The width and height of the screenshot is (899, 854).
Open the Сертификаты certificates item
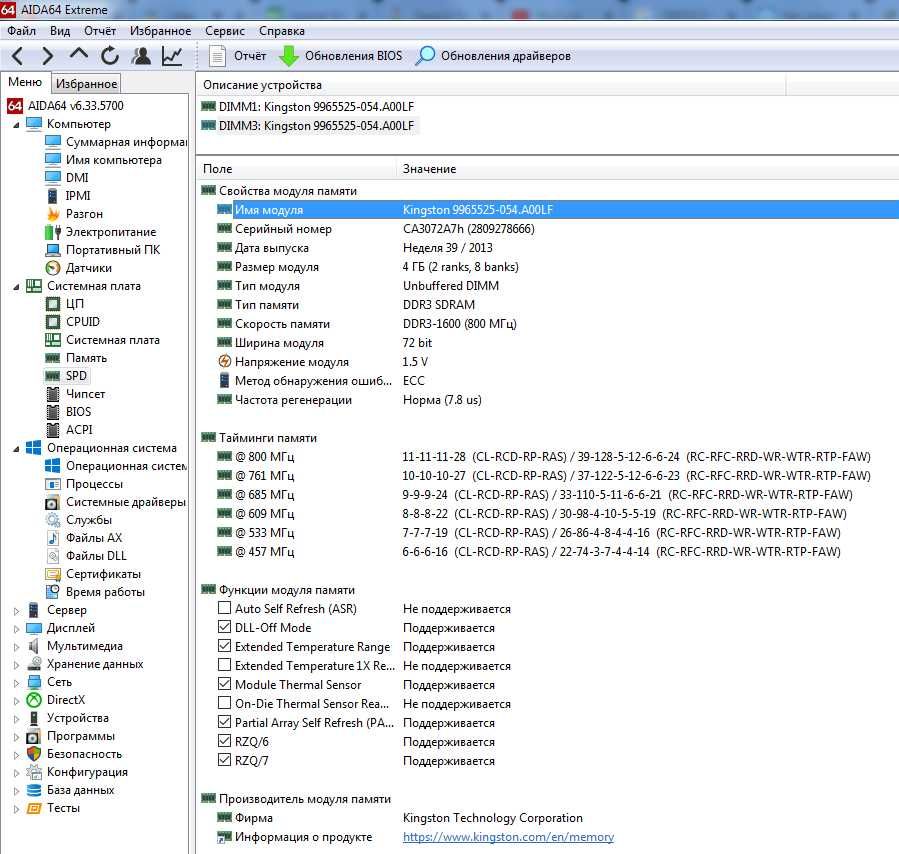pos(103,574)
